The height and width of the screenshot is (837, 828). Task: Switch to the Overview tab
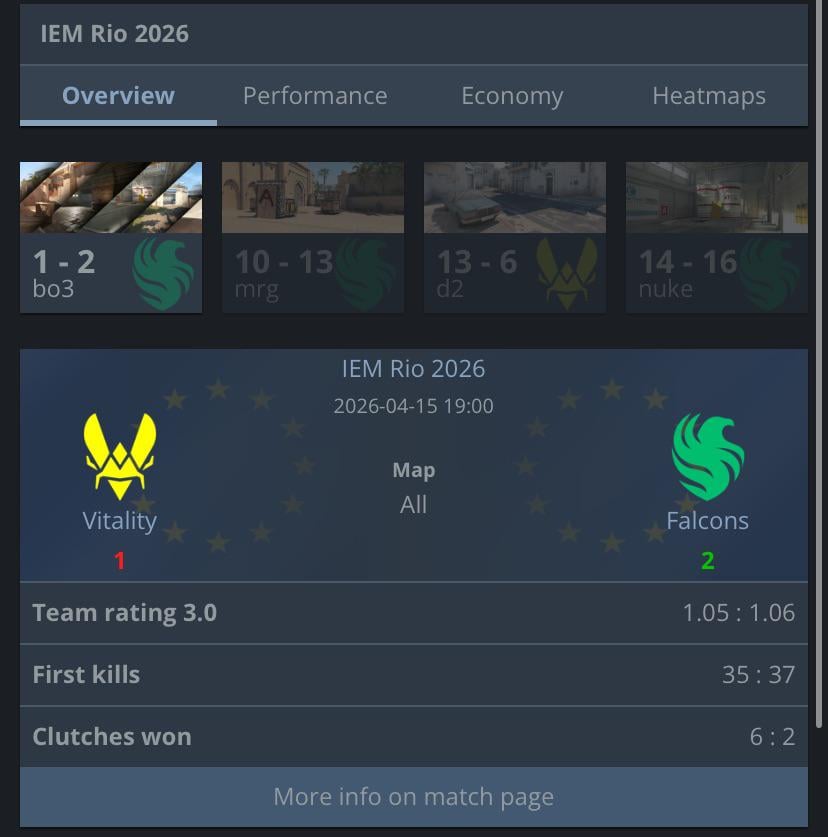pyautogui.click(x=119, y=96)
